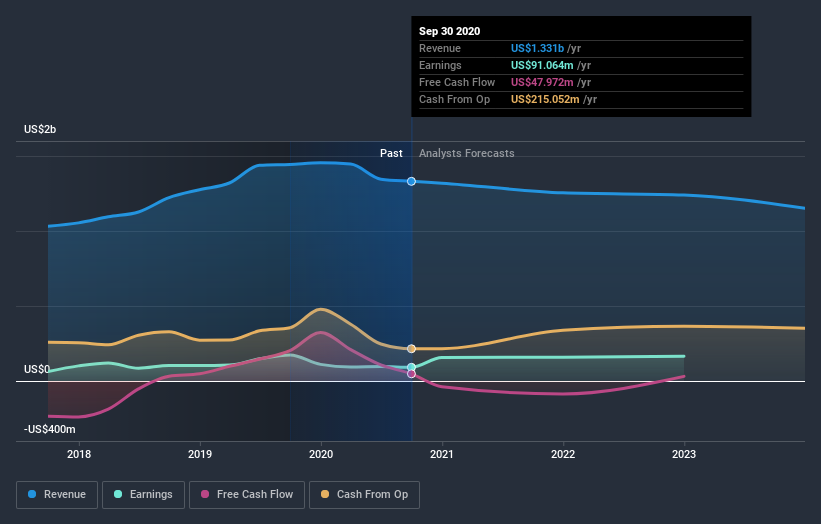Click the 2020 x-axis label
Screen dimensions: 821x524
tap(321, 454)
